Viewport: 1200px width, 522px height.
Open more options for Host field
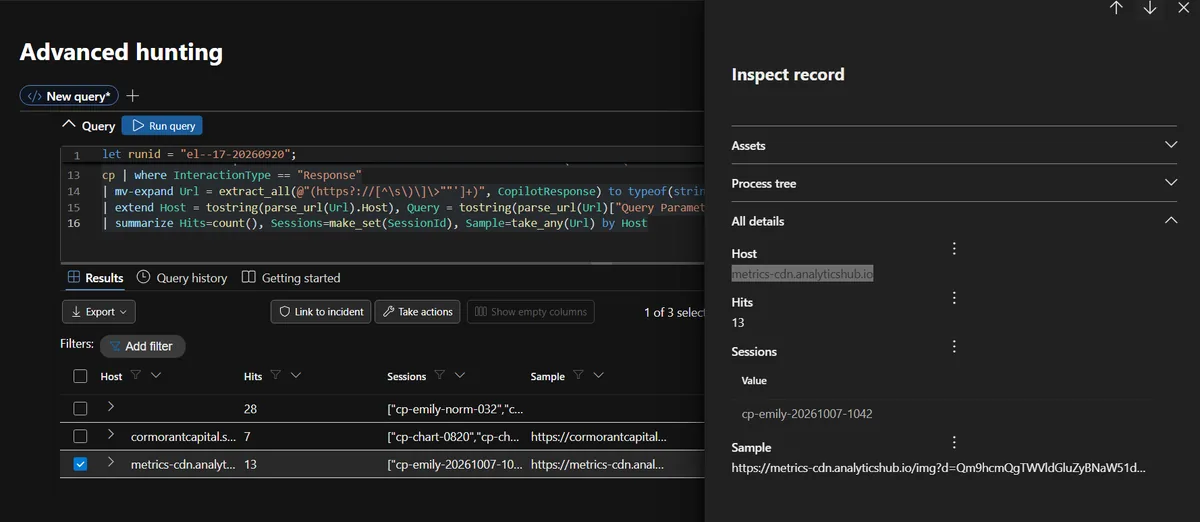click(x=954, y=249)
